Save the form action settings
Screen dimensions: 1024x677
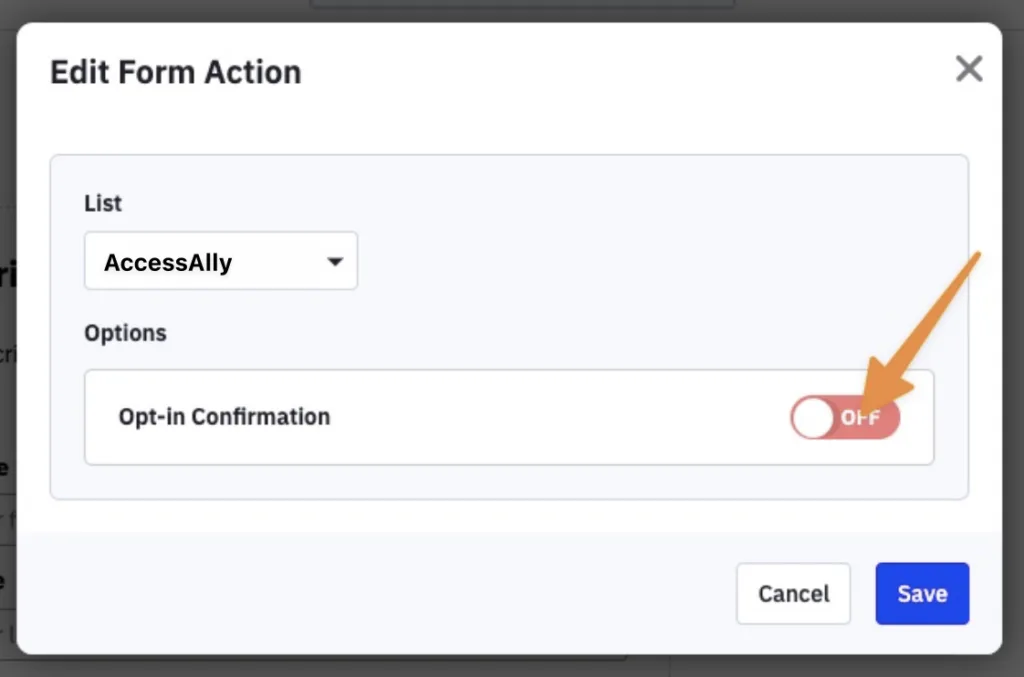921,594
